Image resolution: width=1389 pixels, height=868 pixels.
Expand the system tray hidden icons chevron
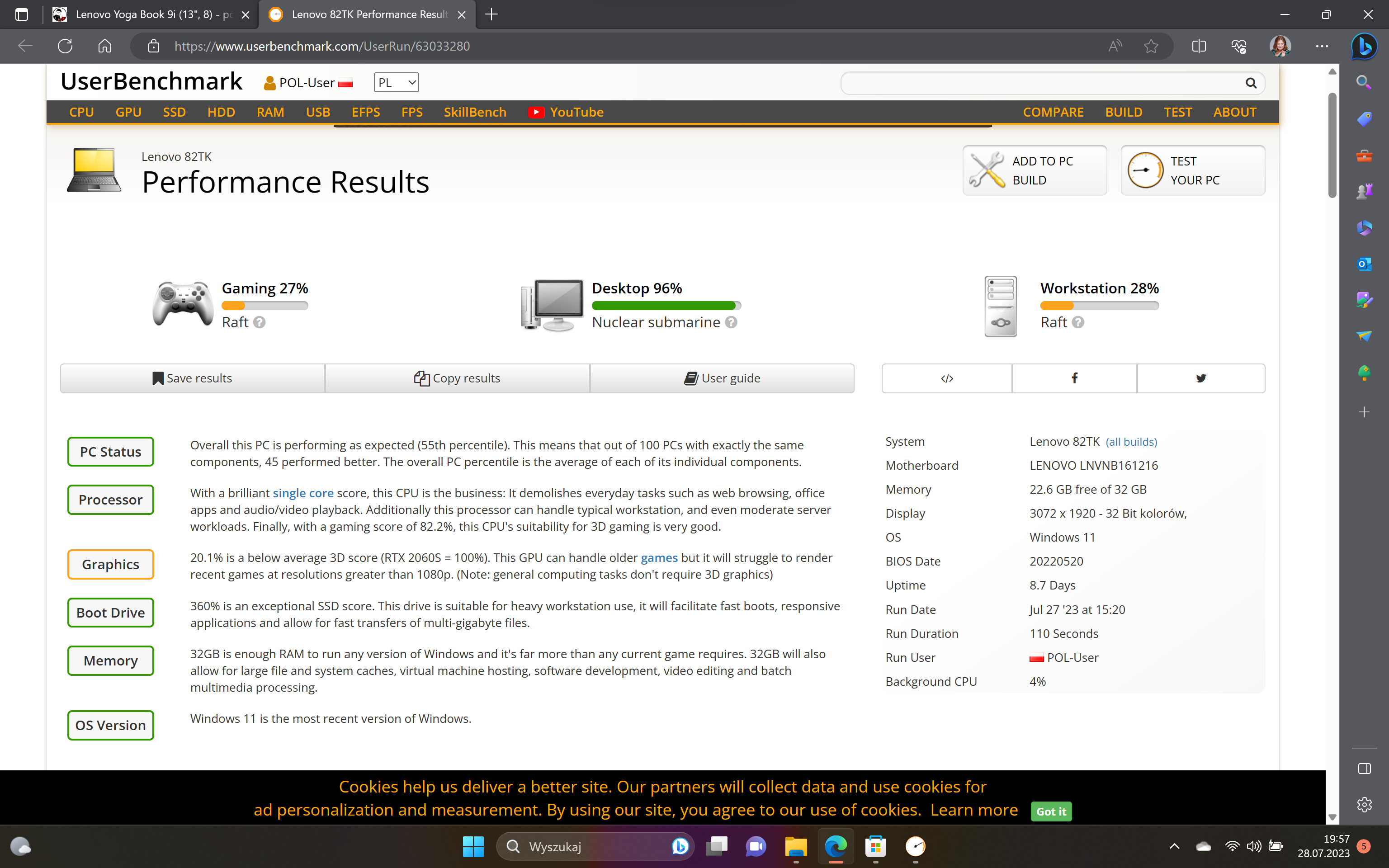tap(1174, 846)
